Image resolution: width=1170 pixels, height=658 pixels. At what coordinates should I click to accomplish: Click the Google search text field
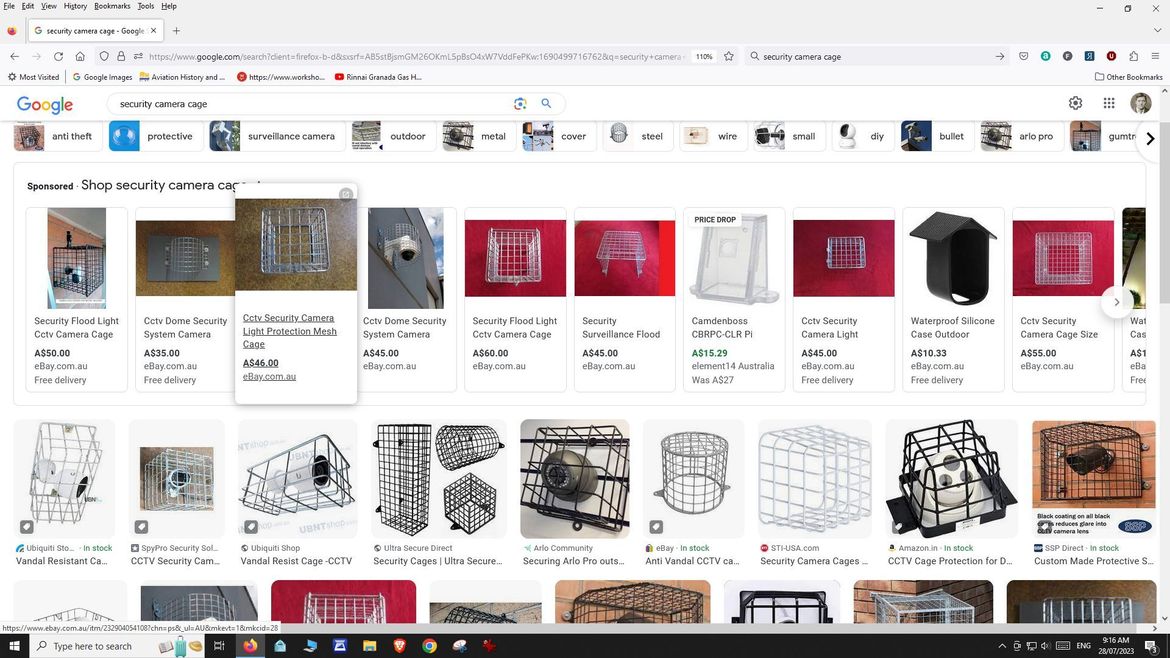[x=310, y=104]
